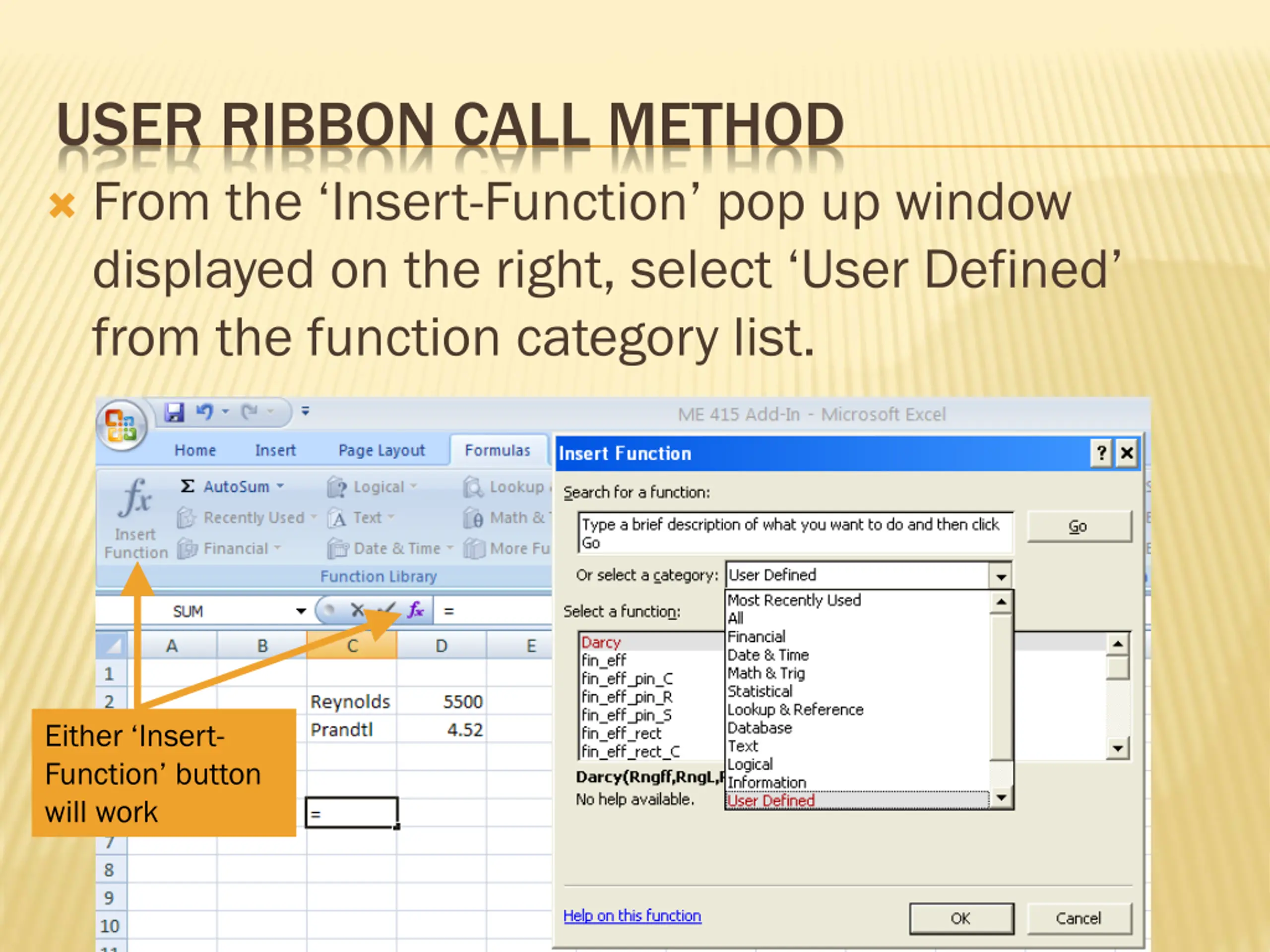This screenshot has height=952, width=1270.
Task: Choose the User Defined category
Action: click(x=858, y=800)
